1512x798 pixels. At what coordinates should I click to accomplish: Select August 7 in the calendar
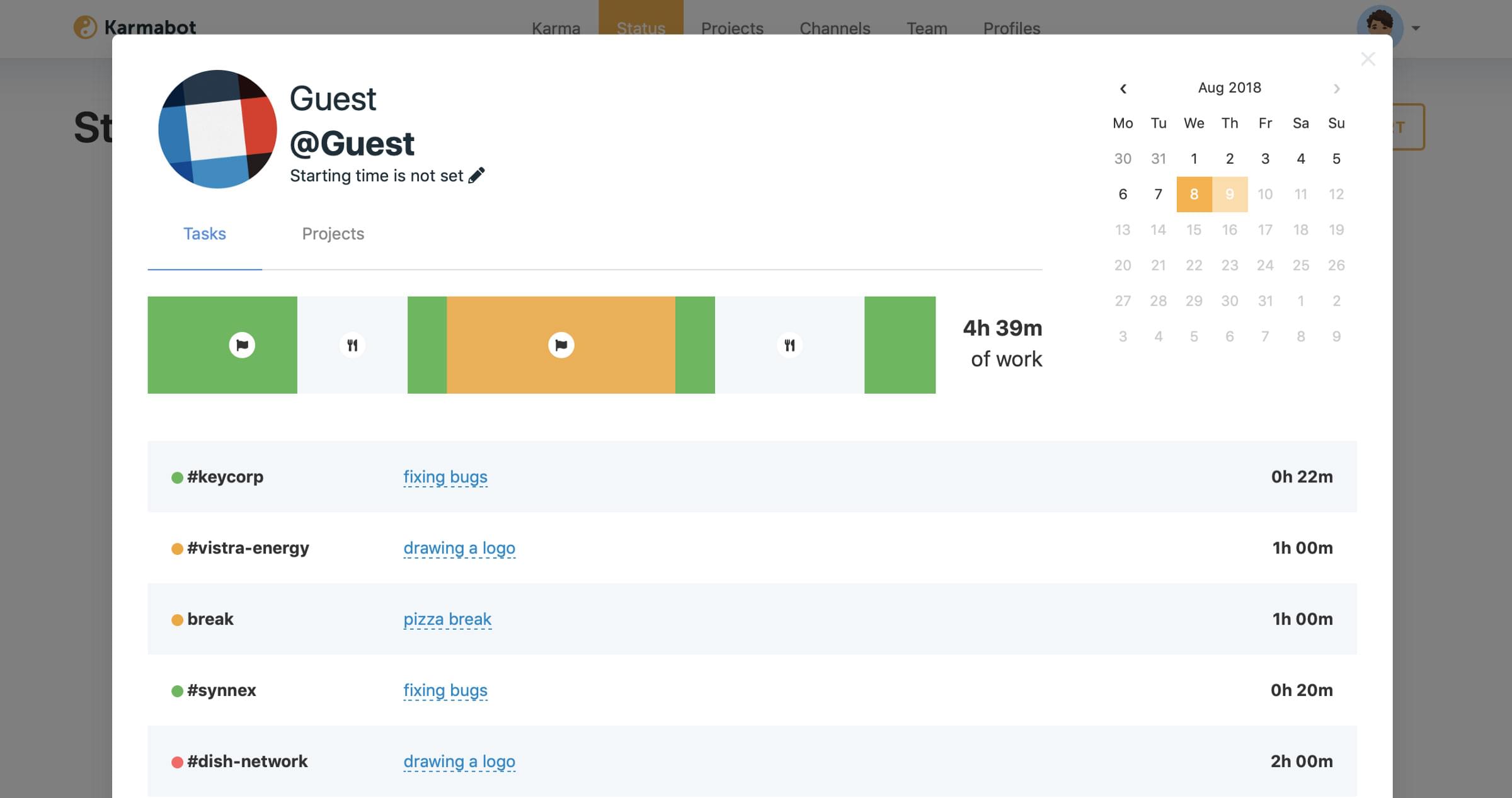pyautogui.click(x=1158, y=194)
